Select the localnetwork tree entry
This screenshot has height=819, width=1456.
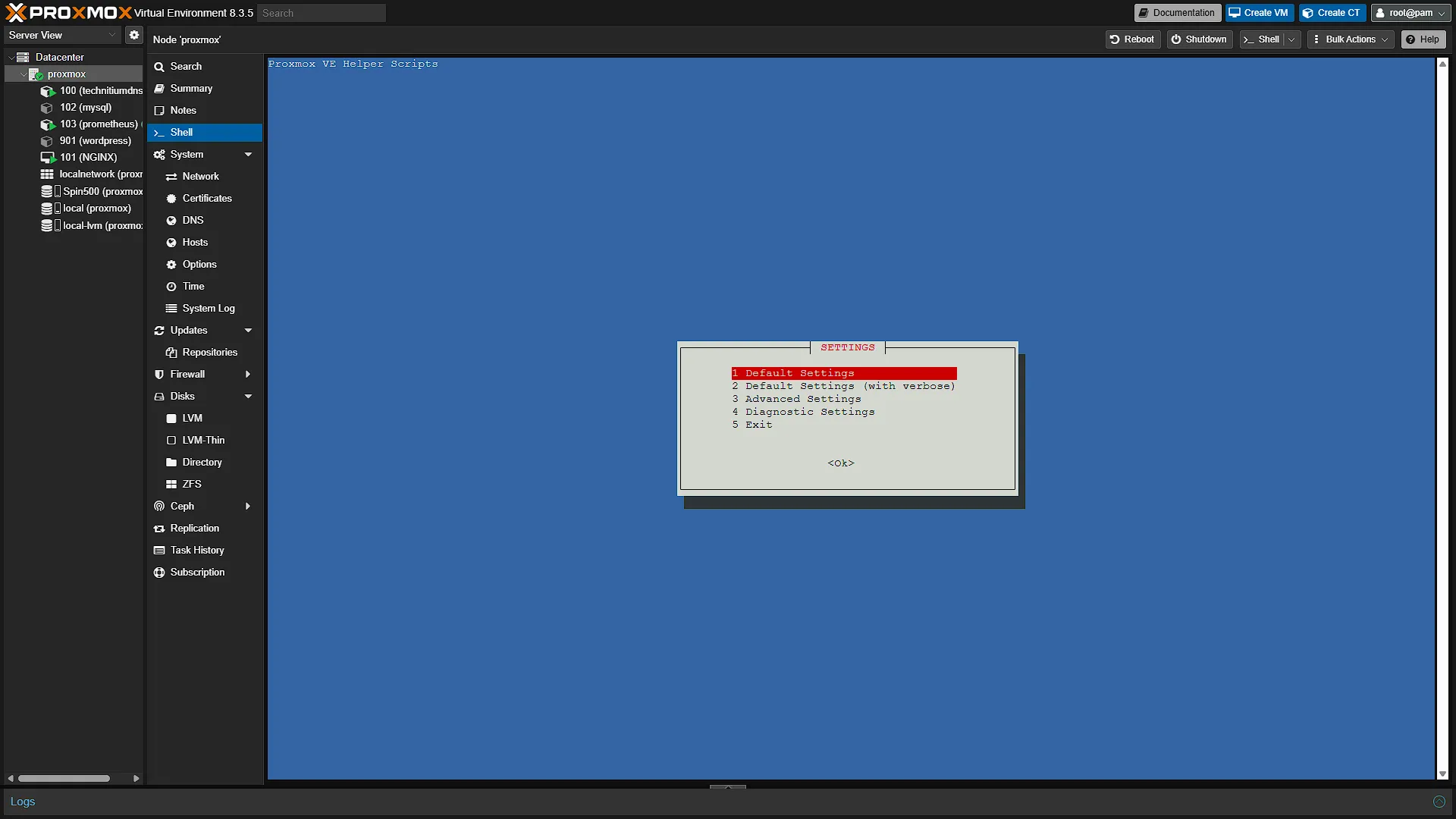(x=91, y=174)
